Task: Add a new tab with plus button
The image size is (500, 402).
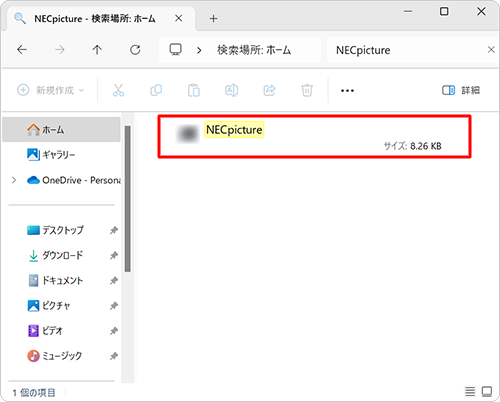Action: click(213, 19)
